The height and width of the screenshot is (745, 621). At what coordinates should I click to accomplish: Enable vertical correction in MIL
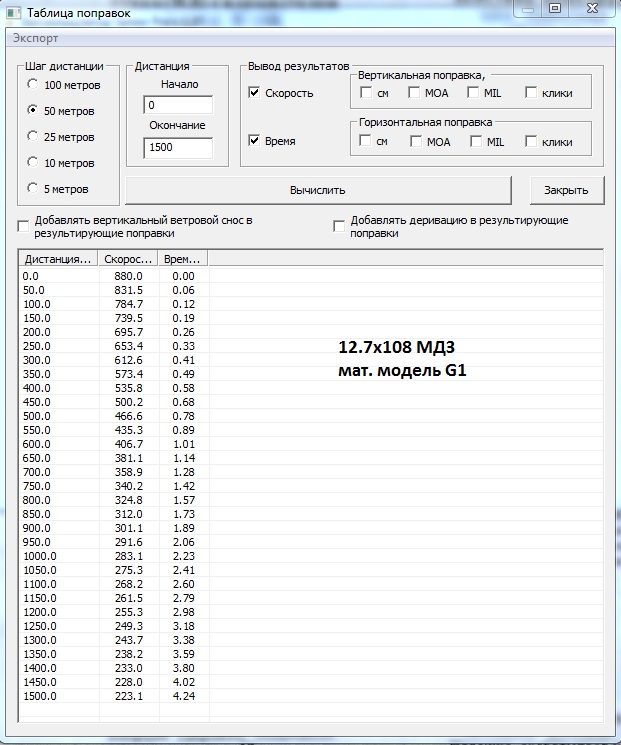(473, 92)
